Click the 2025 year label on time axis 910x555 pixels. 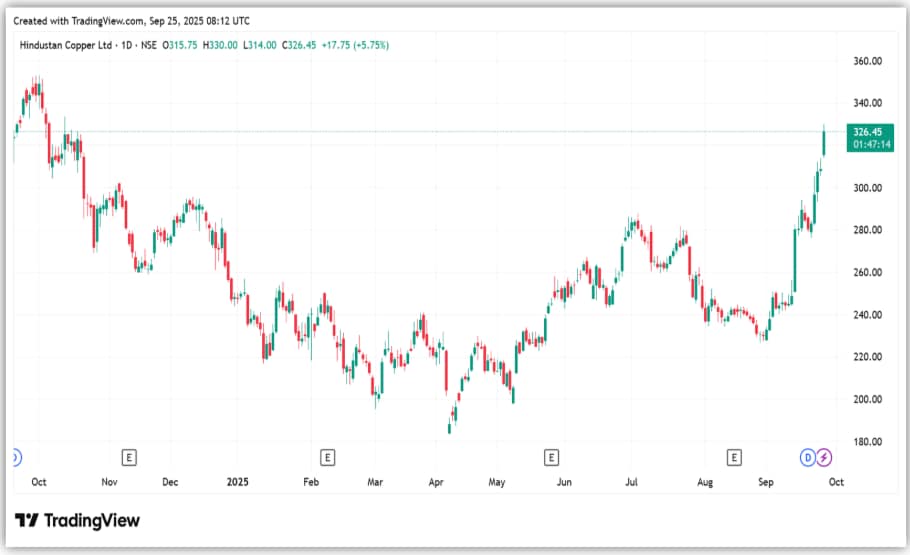click(x=237, y=482)
